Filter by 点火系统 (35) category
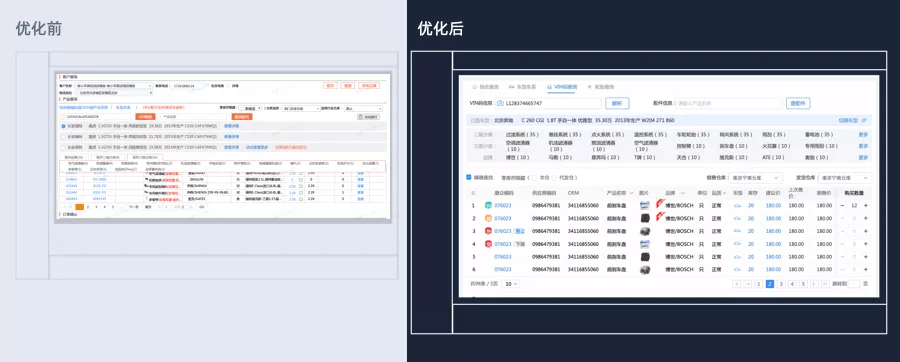This screenshot has width=900, height=362. 608,134
